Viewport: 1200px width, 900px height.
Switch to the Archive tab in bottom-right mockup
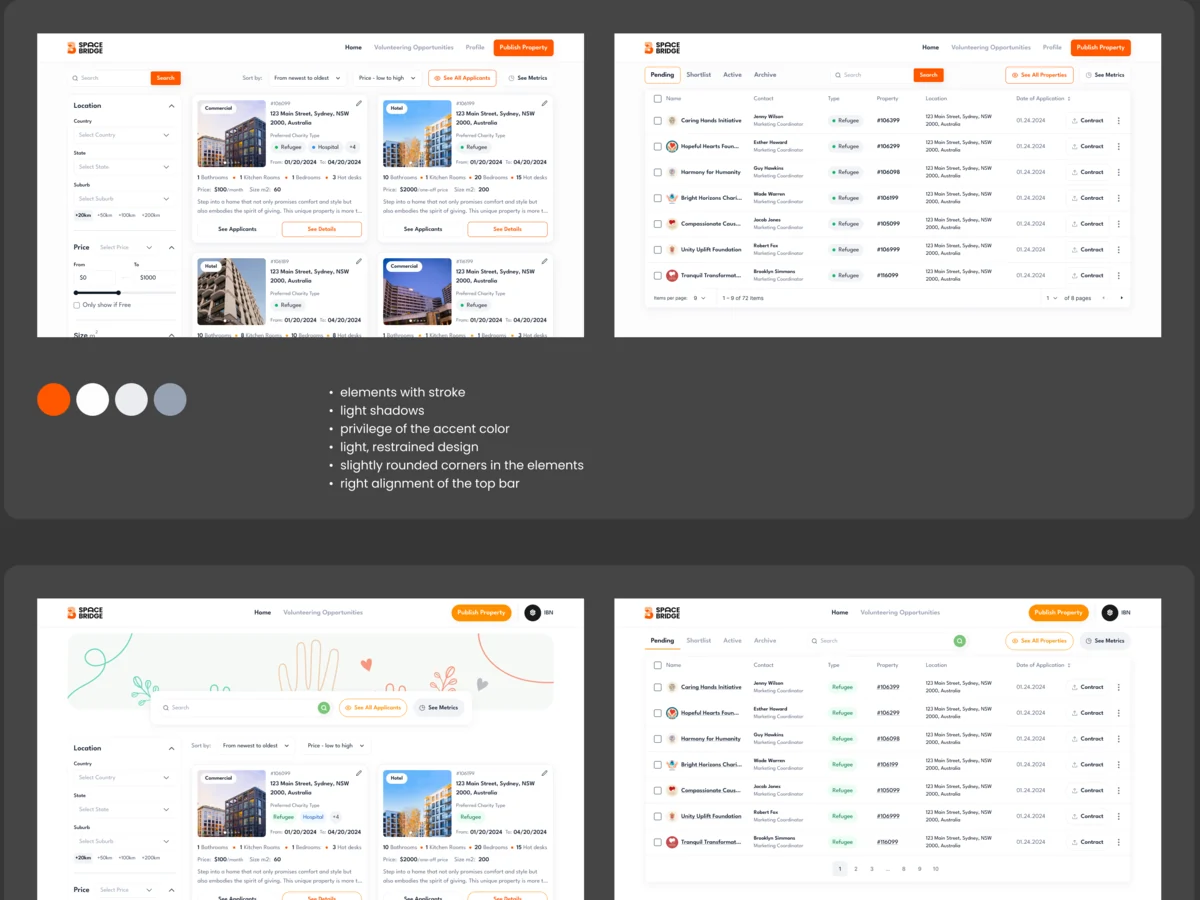765,641
